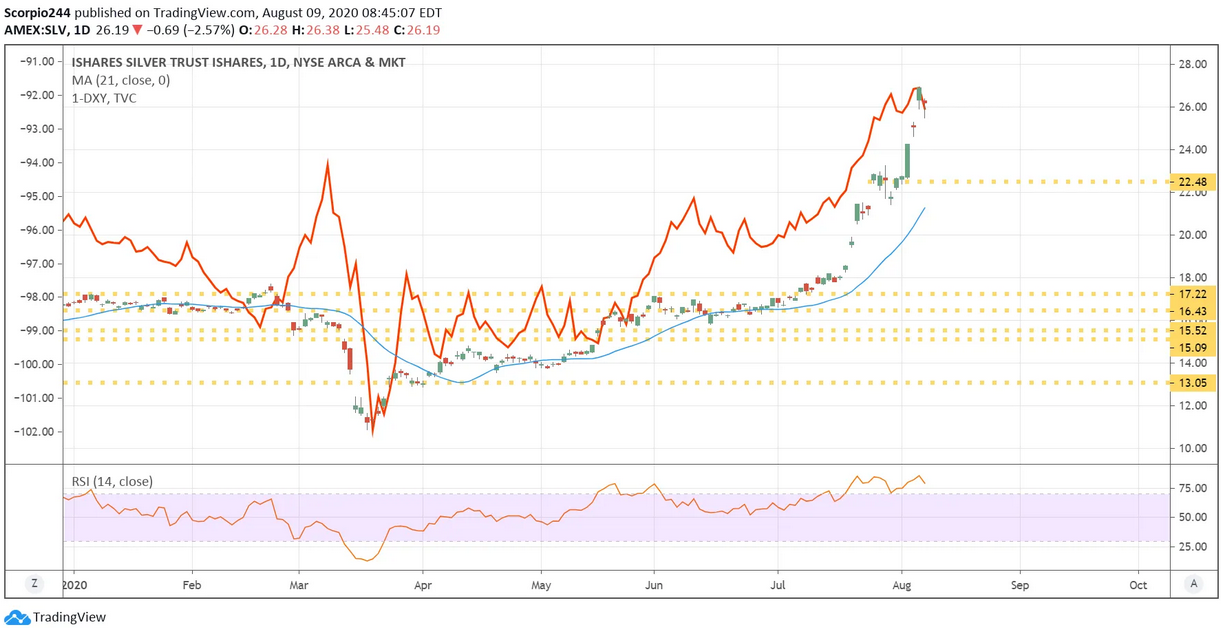Image resolution: width=1221 pixels, height=628 pixels.
Task: Click the Z timezone button at bottom-left
Action: pos(34,583)
